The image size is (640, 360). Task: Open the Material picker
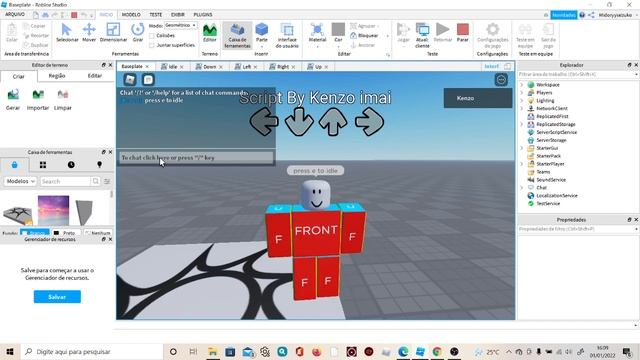click(317, 34)
